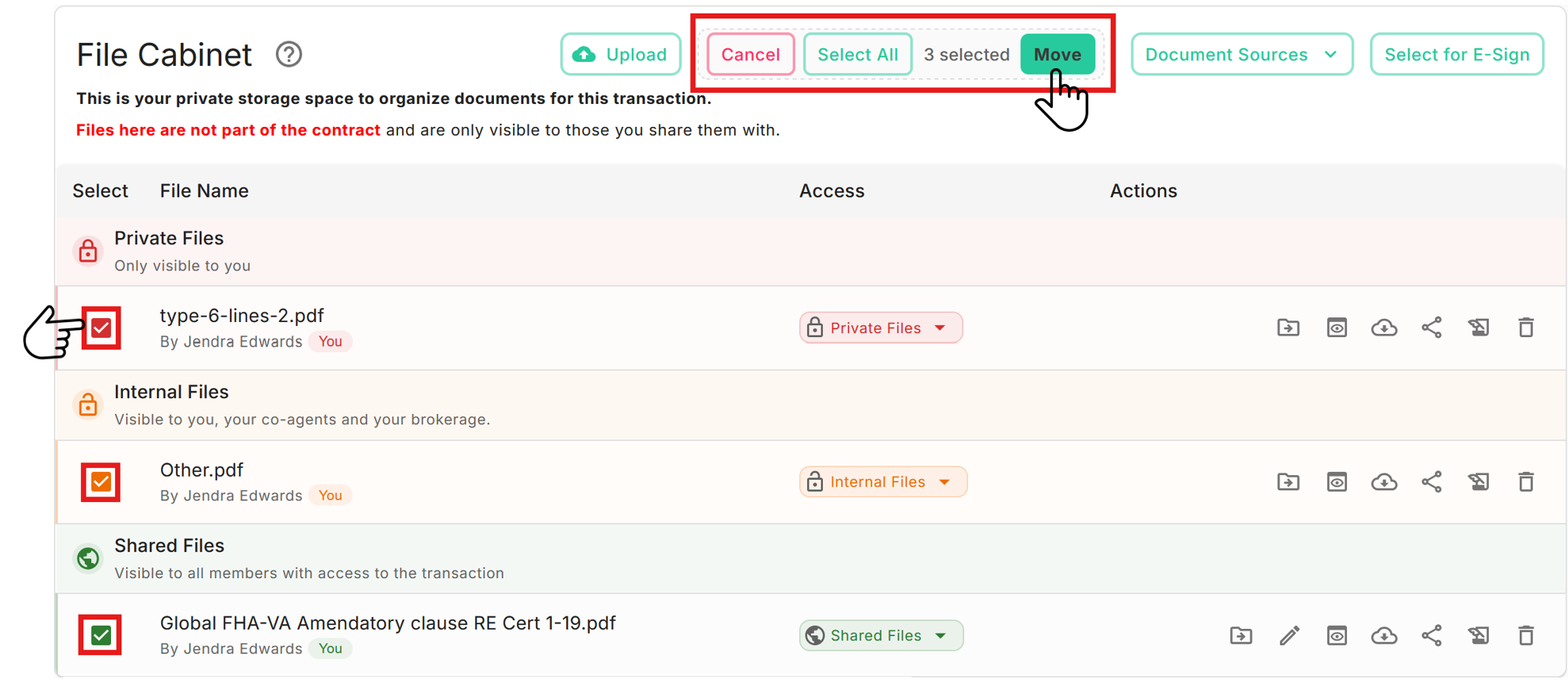Delete type-6-lines-2.pdf using the trash icon

1525,328
